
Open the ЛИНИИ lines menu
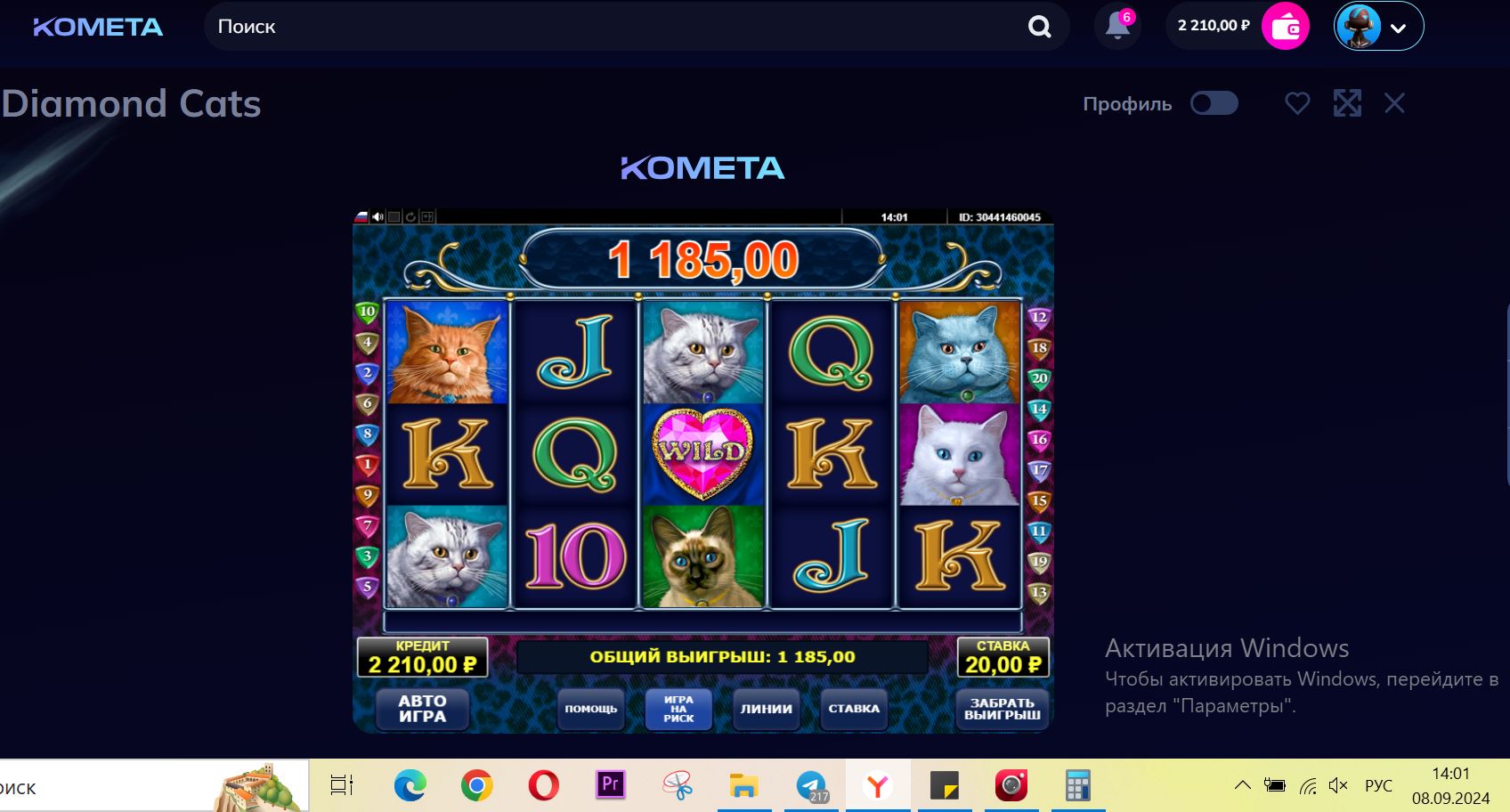click(766, 709)
